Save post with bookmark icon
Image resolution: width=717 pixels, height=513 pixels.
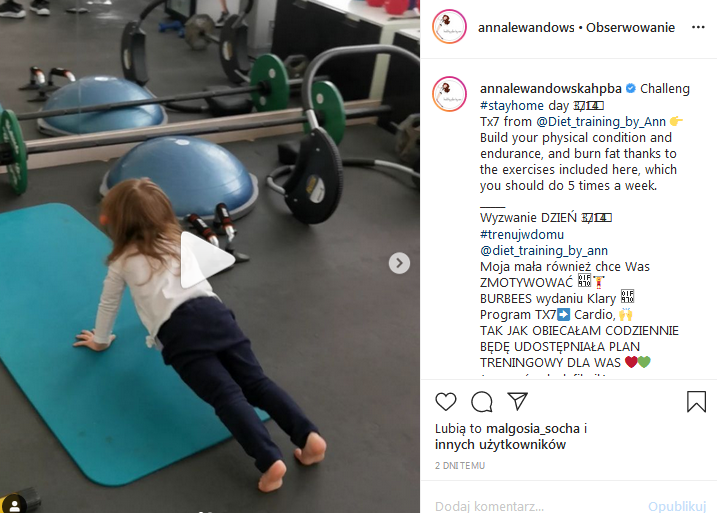[696, 401]
